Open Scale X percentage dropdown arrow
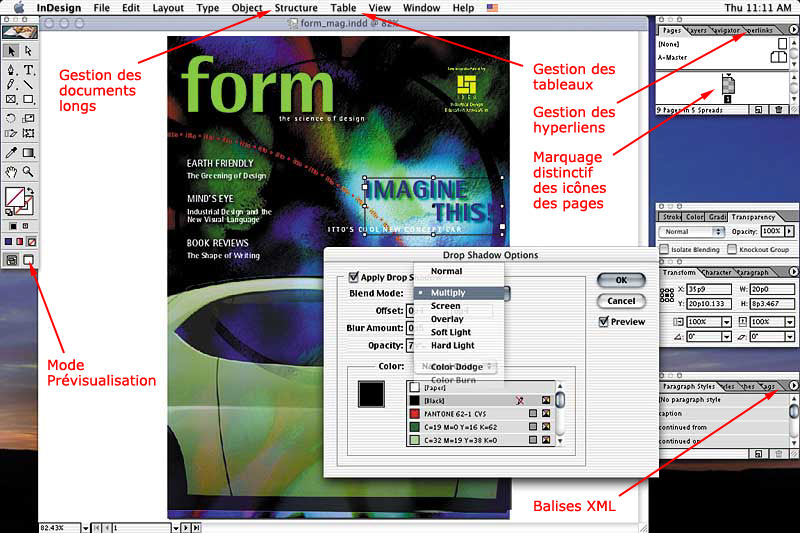This screenshot has height=533, width=800. click(726, 322)
